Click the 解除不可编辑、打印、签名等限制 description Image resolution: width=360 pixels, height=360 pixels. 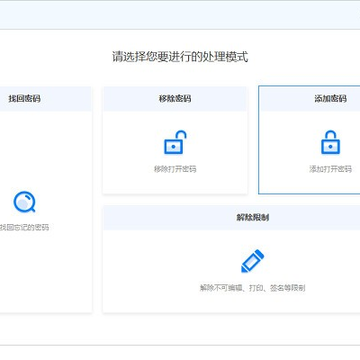(x=252, y=288)
